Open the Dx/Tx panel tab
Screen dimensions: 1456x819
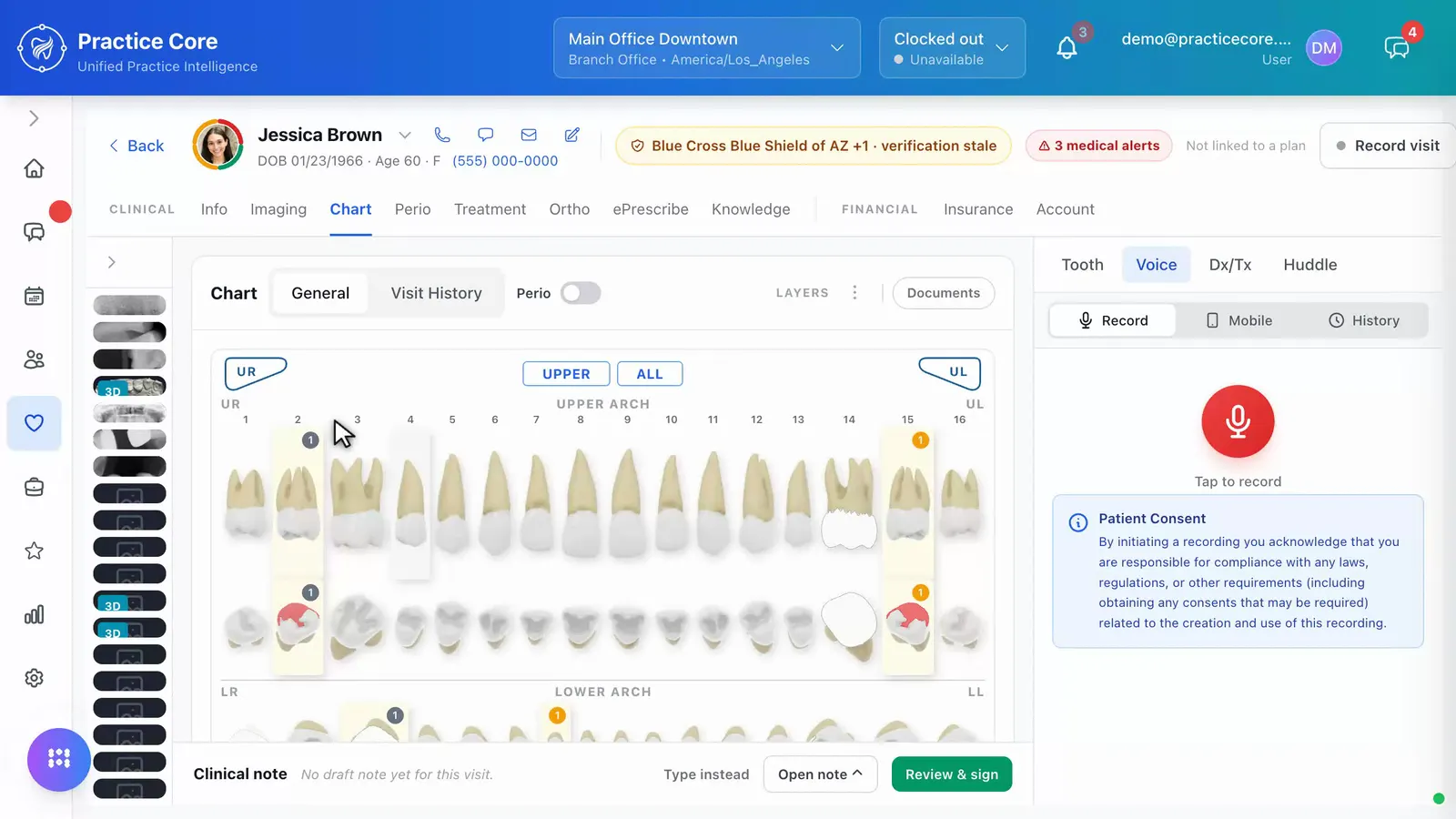[1230, 265]
